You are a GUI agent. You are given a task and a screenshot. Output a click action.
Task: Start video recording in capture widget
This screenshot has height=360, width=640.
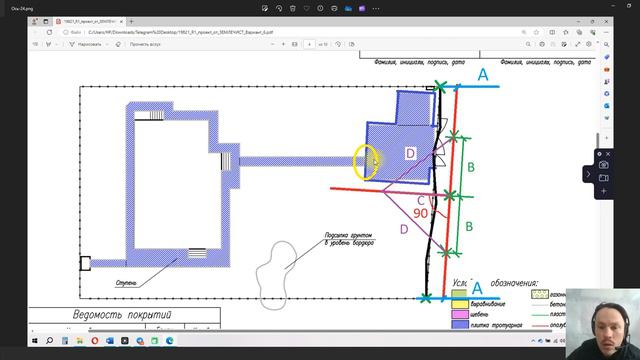(604, 178)
